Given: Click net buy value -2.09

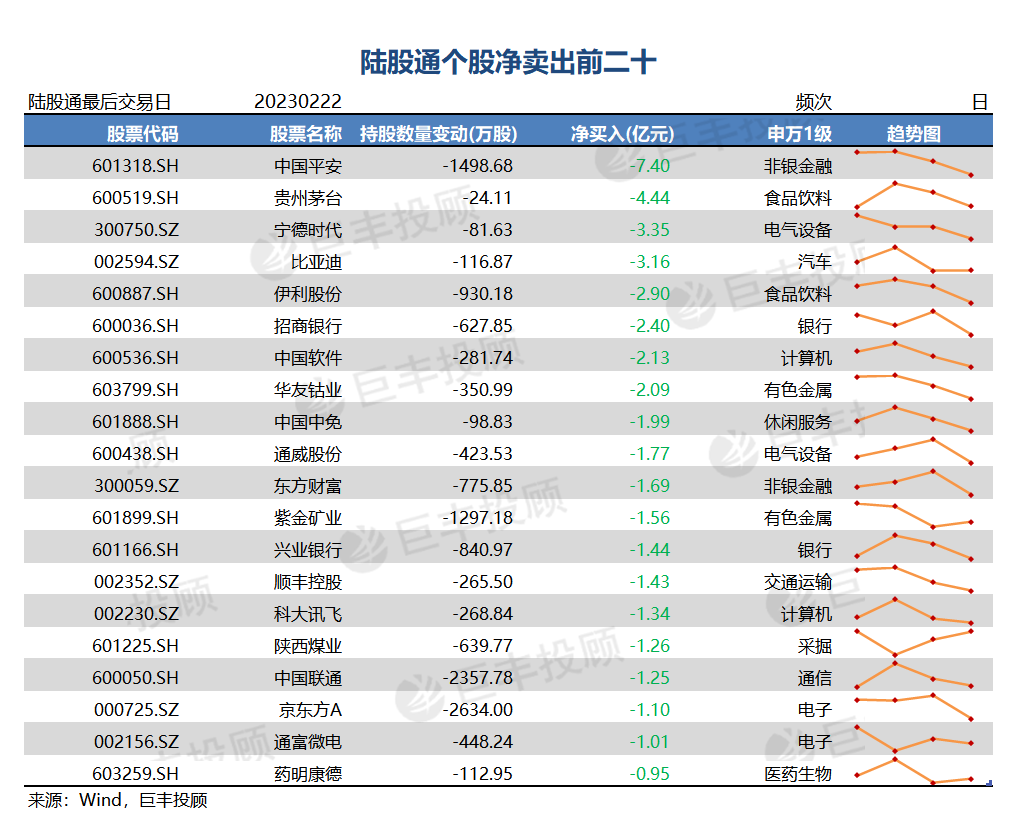Looking at the screenshot, I should pyautogui.click(x=649, y=390).
